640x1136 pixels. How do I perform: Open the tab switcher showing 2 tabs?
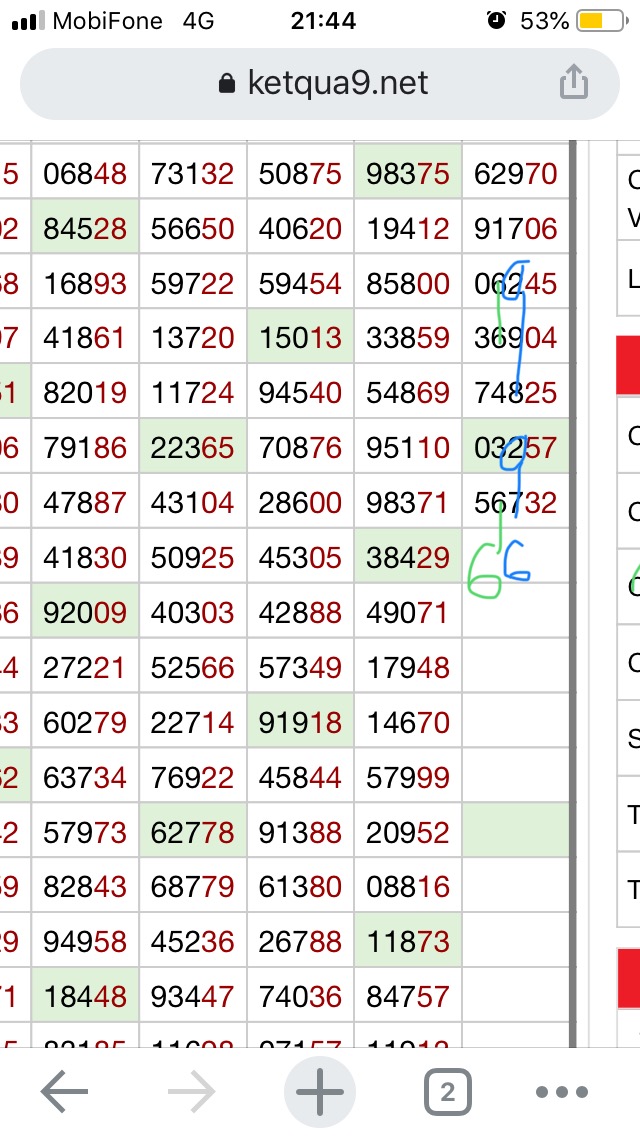click(x=447, y=1093)
